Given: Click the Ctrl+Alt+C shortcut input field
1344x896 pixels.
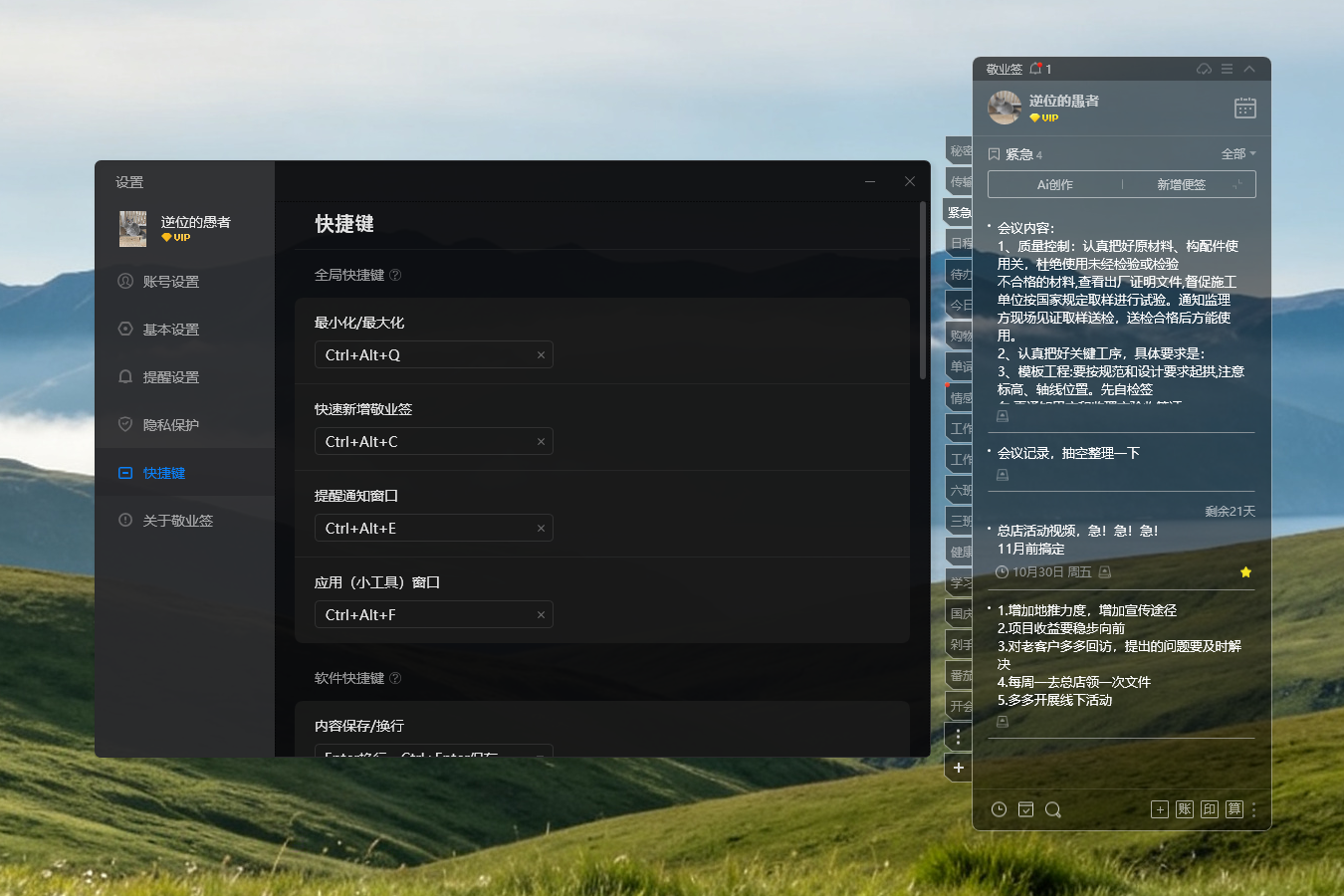Looking at the screenshot, I should [x=433, y=441].
